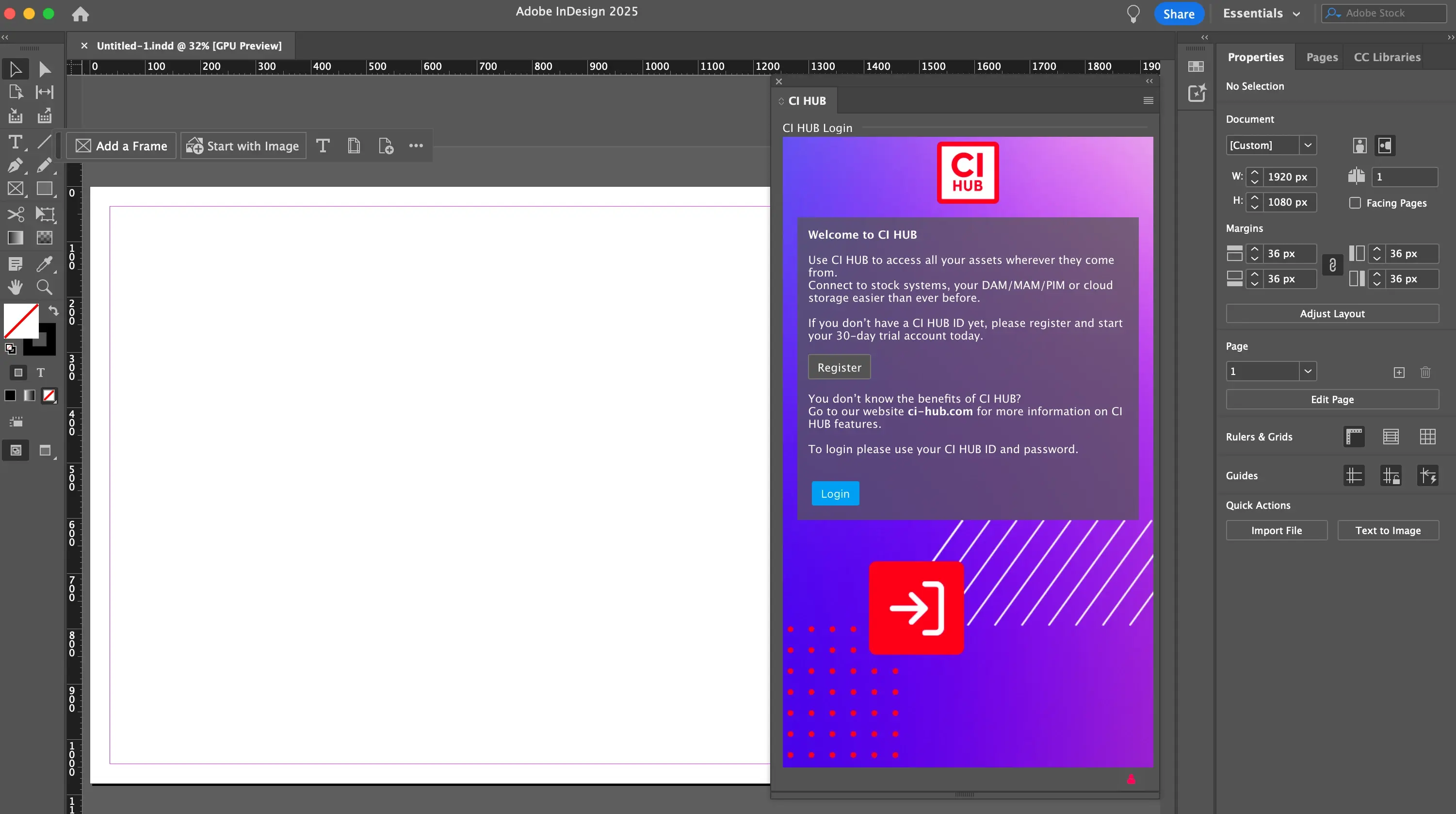
Task: Click Adjust Layout button
Action: tap(1332, 314)
